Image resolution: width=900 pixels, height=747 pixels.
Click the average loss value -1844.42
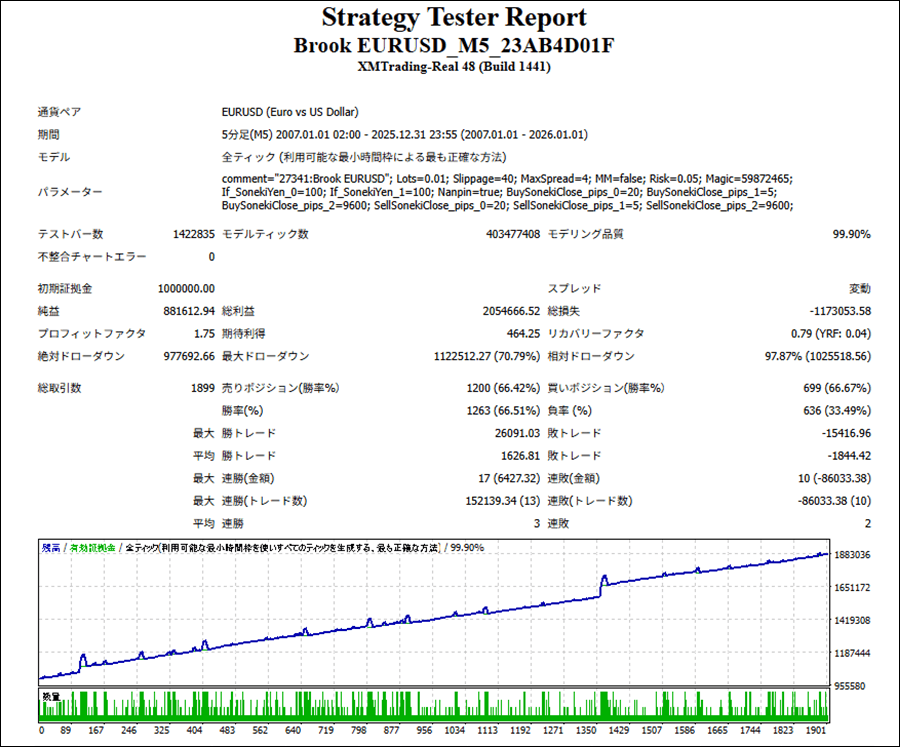pyautogui.click(x=849, y=456)
